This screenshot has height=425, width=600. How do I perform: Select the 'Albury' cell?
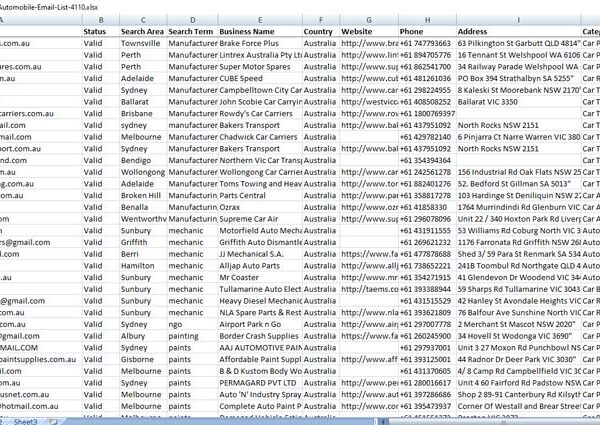pyautogui.click(x=143, y=336)
